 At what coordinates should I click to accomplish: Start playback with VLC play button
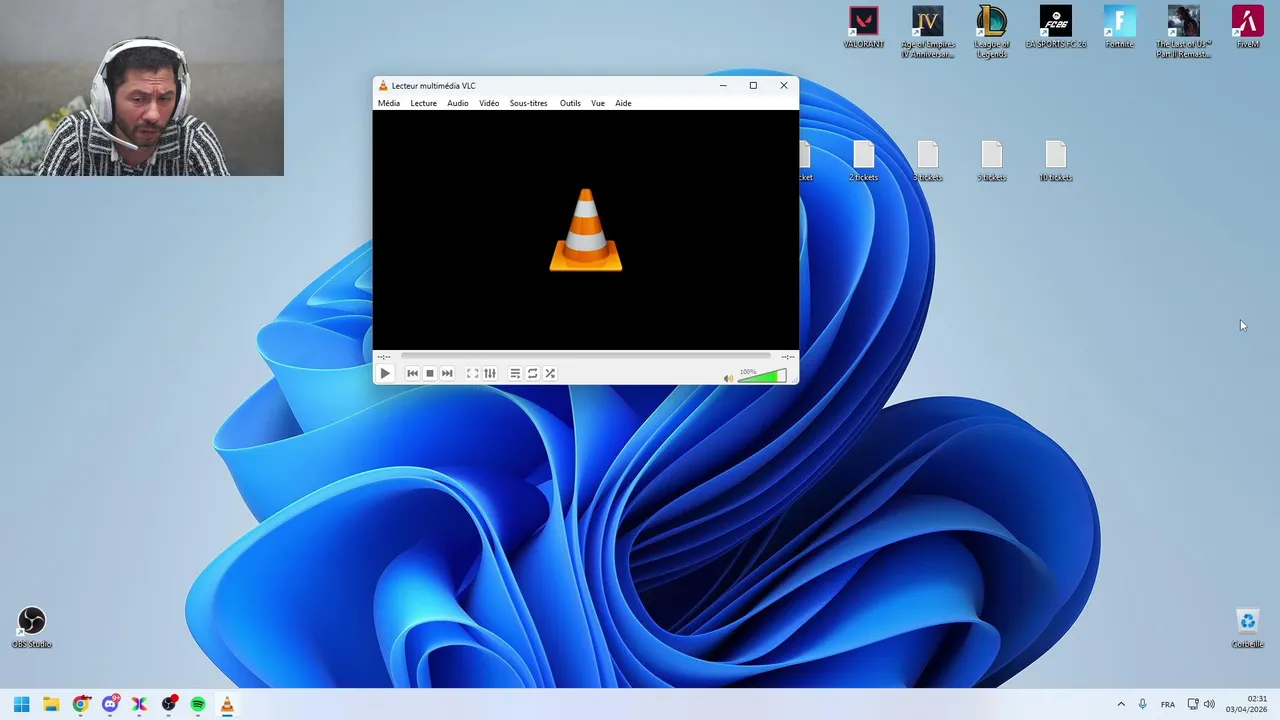pos(385,373)
